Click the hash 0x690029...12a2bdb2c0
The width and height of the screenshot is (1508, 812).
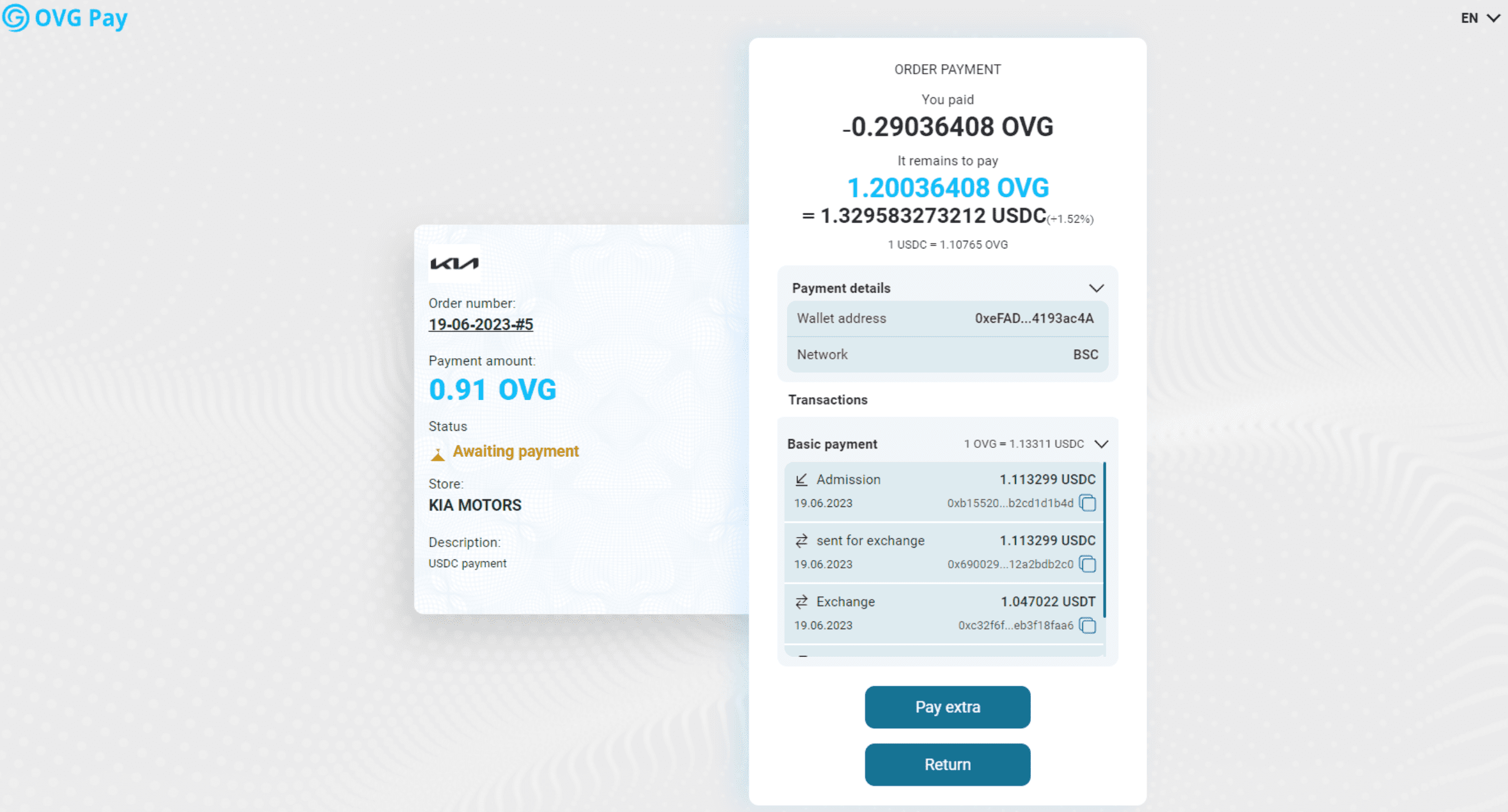pos(1010,564)
